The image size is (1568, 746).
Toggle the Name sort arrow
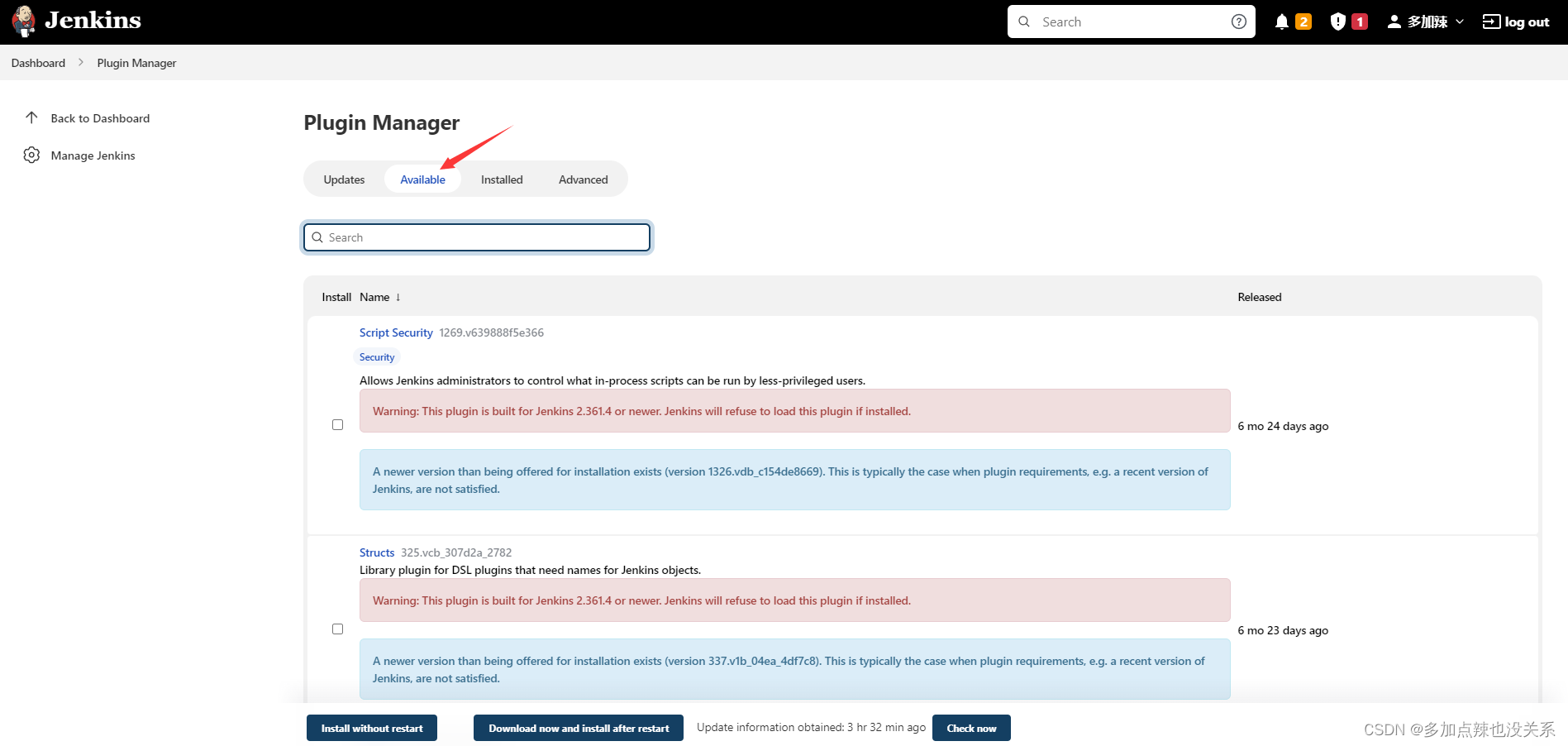coord(398,297)
